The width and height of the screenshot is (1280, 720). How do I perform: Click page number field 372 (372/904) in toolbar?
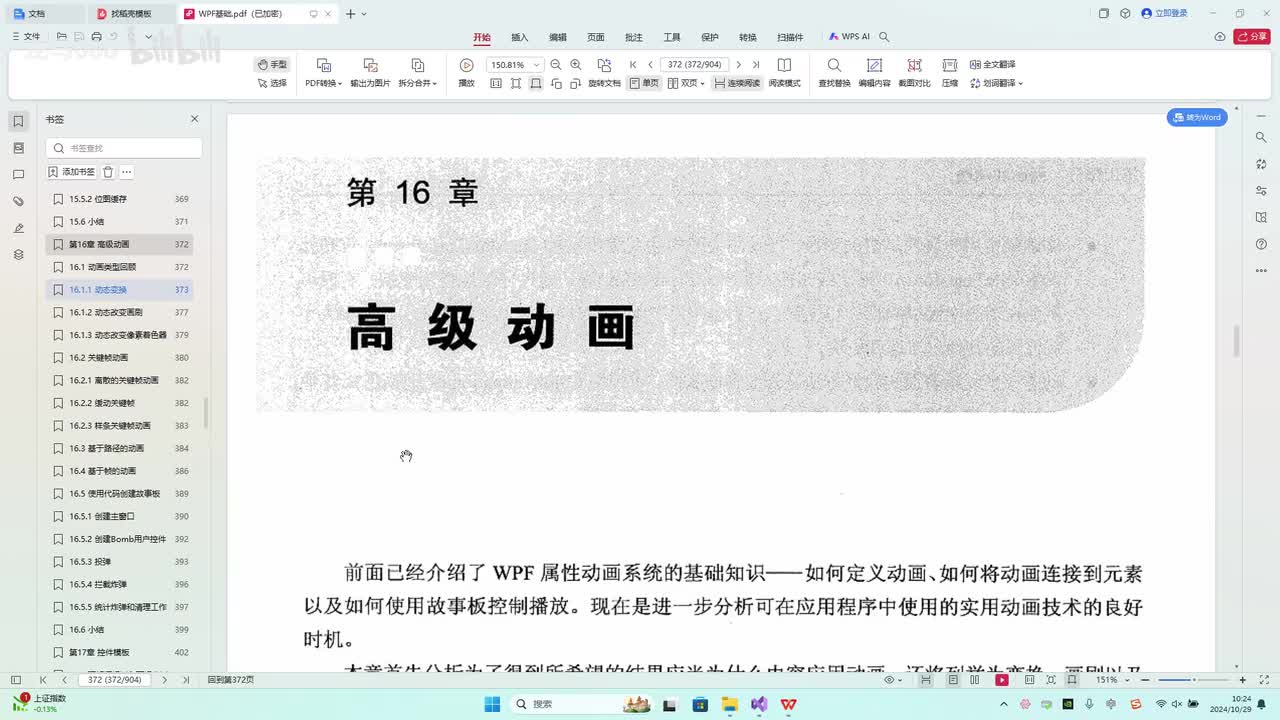click(x=695, y=65)
